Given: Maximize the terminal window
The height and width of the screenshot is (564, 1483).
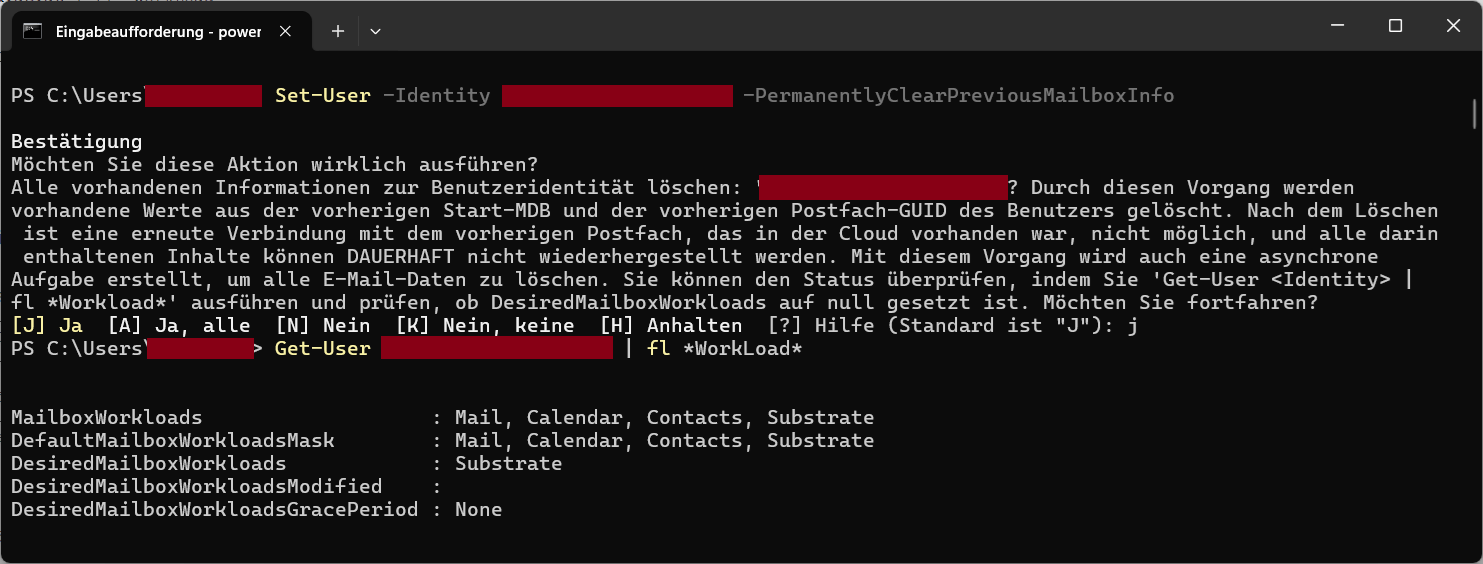Looking at the screenshot, I should (x=1395, y=26).
